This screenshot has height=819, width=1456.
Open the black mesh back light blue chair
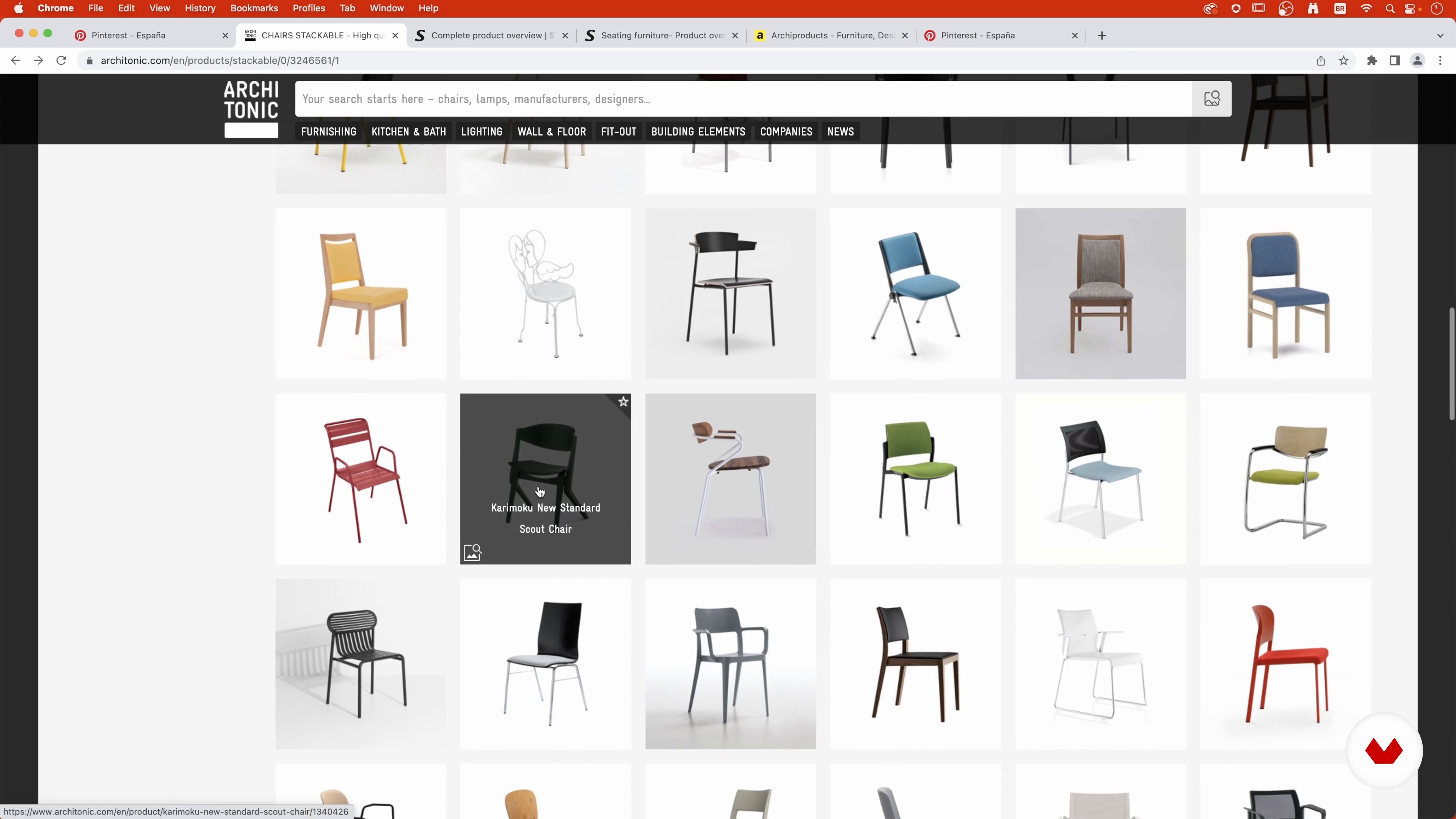(x=1100, y=479)
